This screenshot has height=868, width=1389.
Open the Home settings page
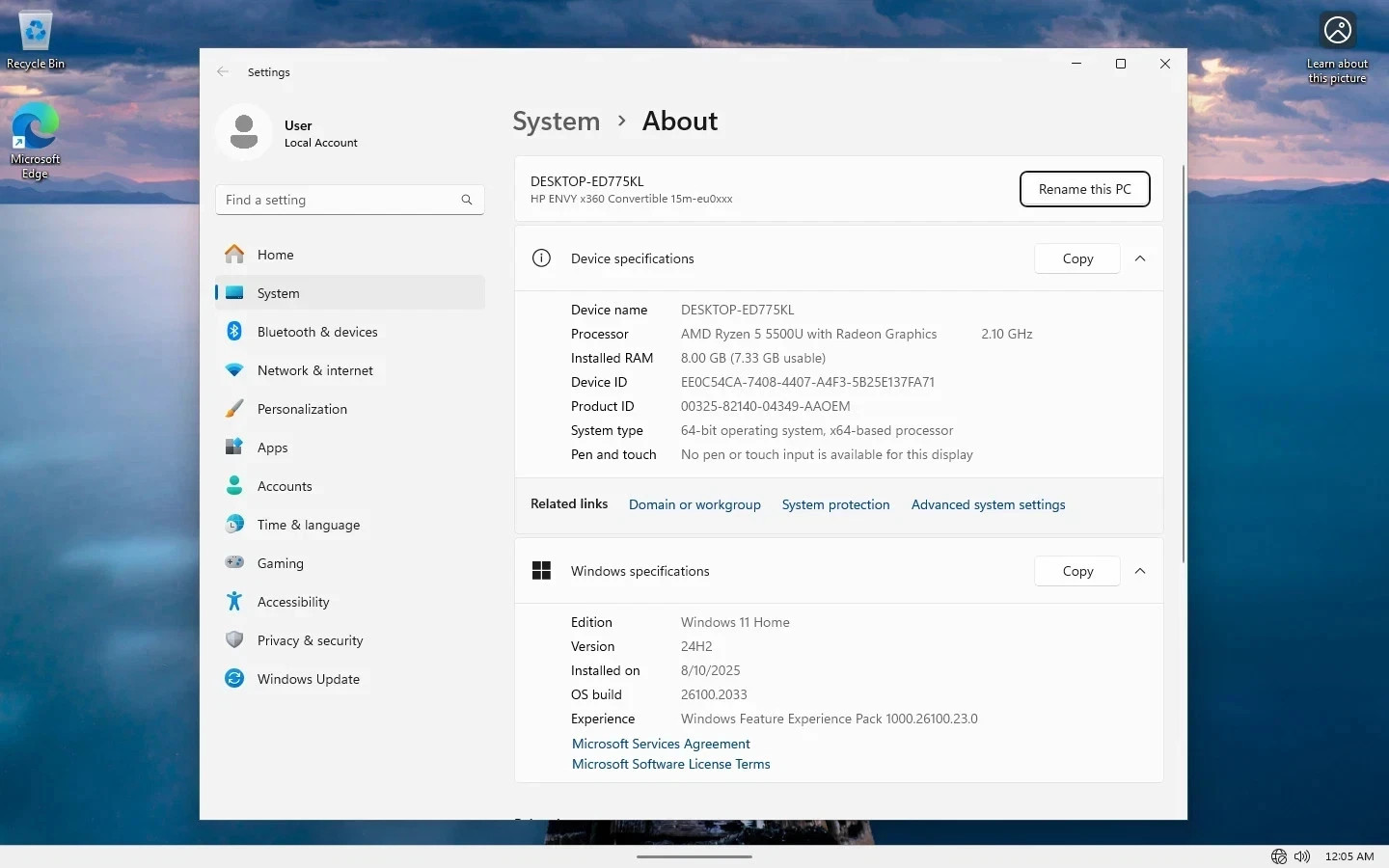tap(350, 255)
